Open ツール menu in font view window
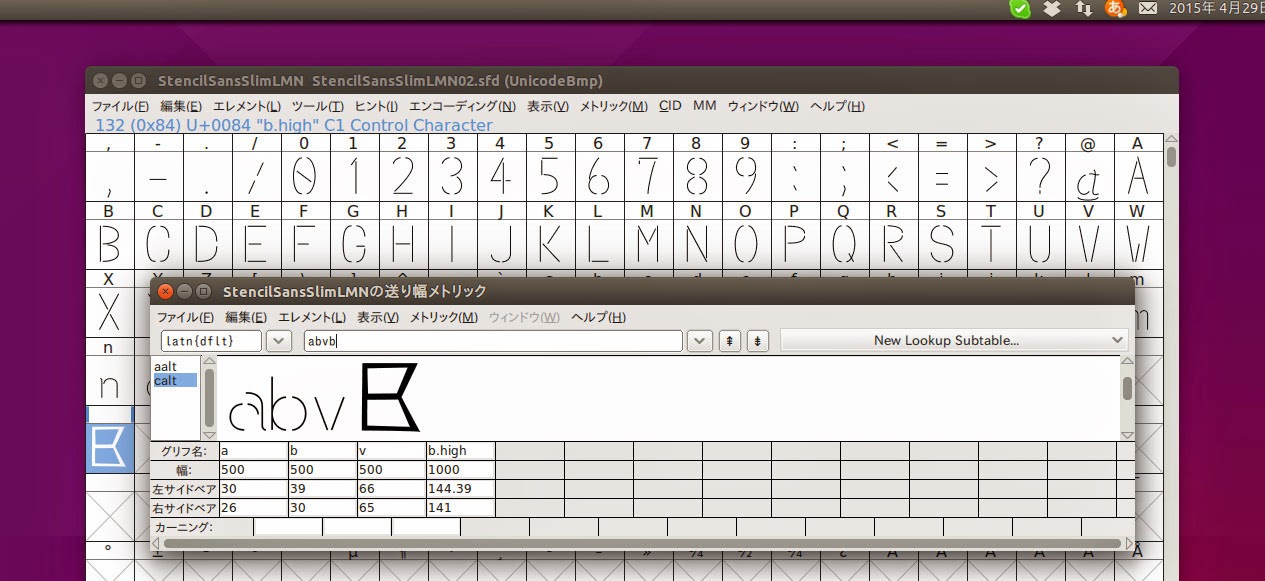1265x581 pixels. click(x=317, y=106)
